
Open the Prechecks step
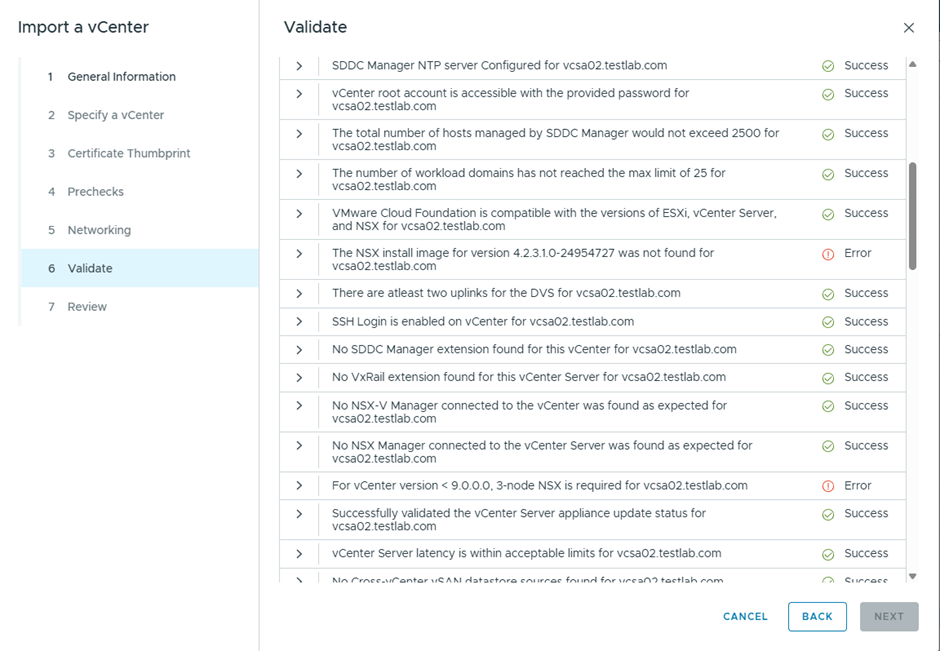click(95, 192)
